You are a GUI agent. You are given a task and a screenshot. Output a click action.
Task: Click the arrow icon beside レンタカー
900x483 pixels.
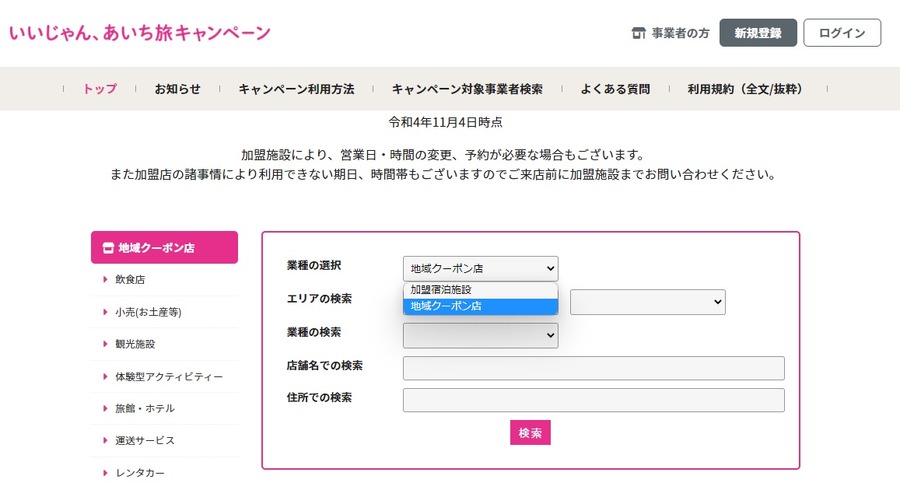[x=105, y=473]
